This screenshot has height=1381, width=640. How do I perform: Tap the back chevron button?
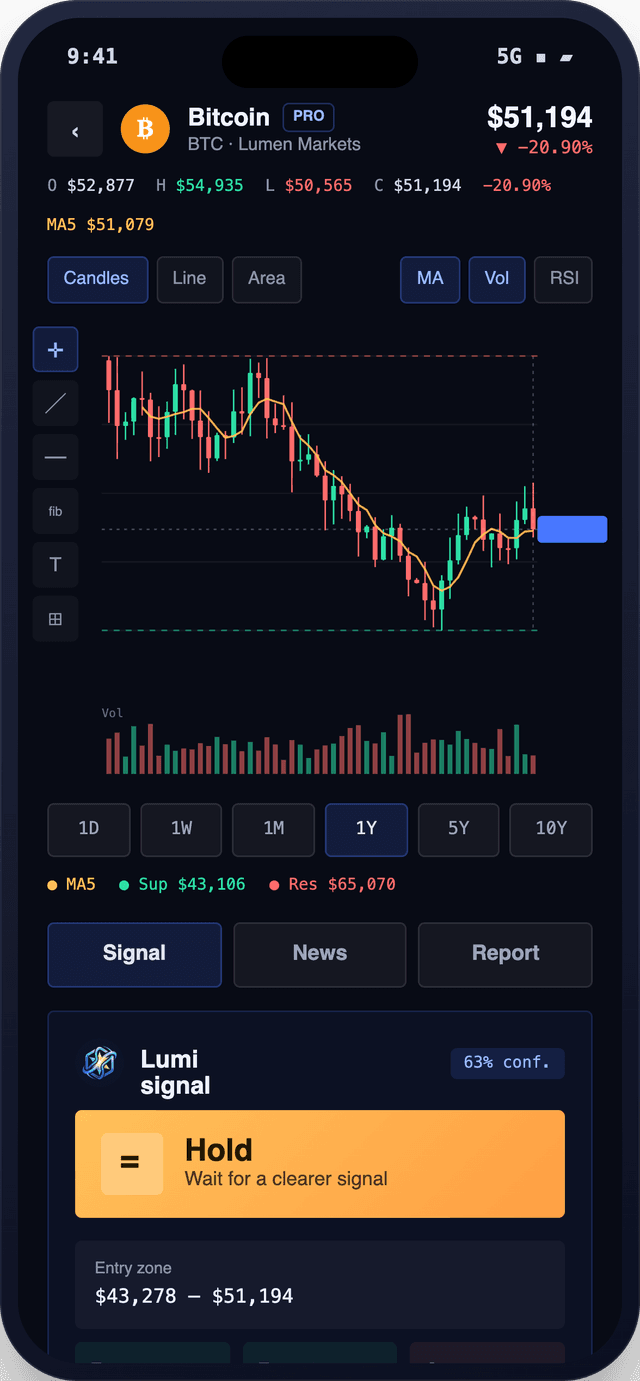[75, 129]
